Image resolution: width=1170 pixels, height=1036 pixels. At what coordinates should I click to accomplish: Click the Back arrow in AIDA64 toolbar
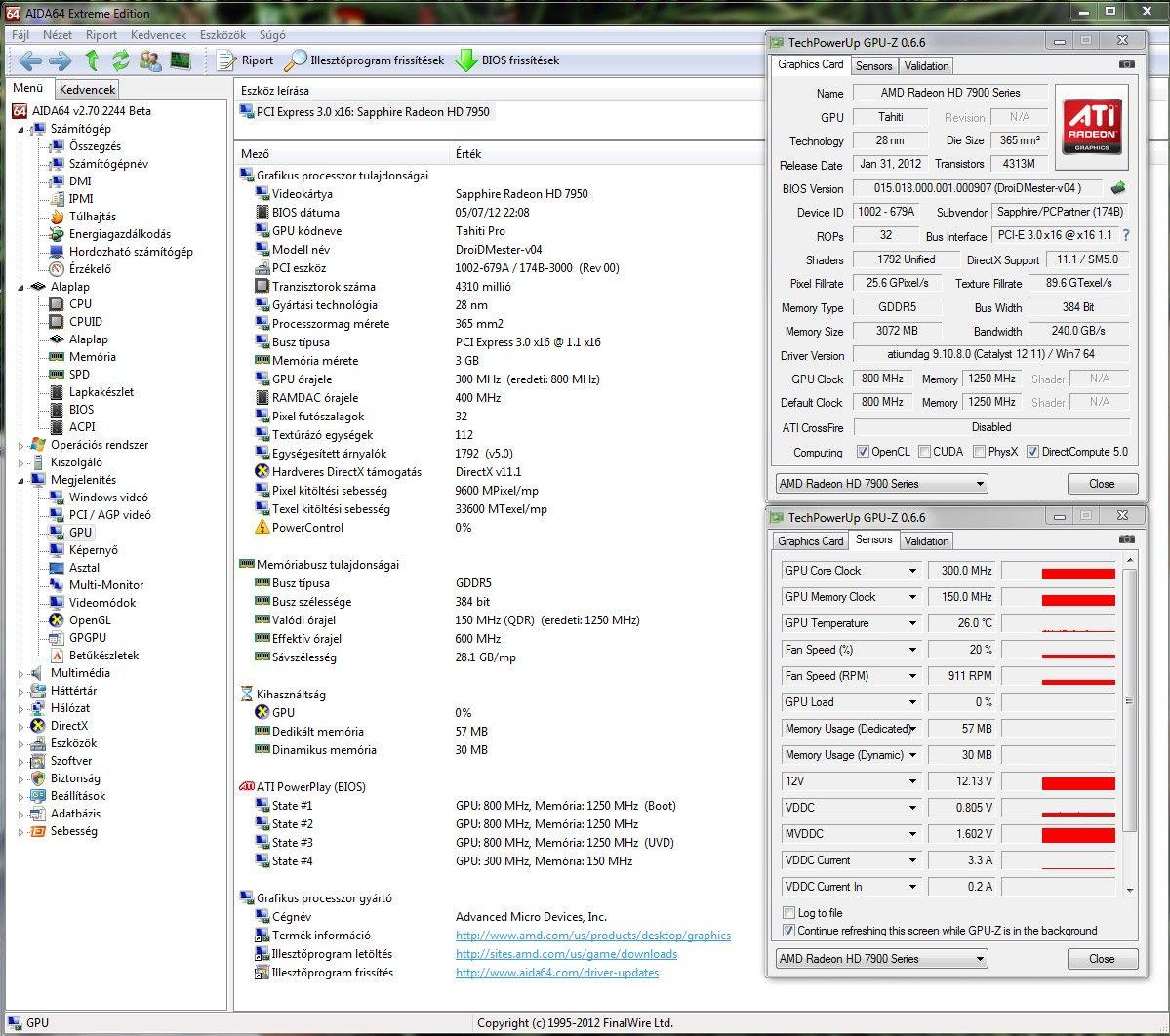(x=30, y=60)
